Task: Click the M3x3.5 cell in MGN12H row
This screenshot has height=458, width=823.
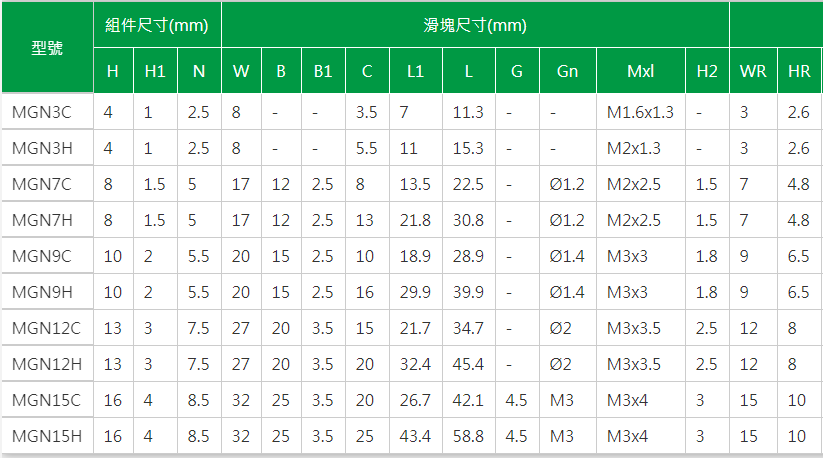Action: coord(641,364)
